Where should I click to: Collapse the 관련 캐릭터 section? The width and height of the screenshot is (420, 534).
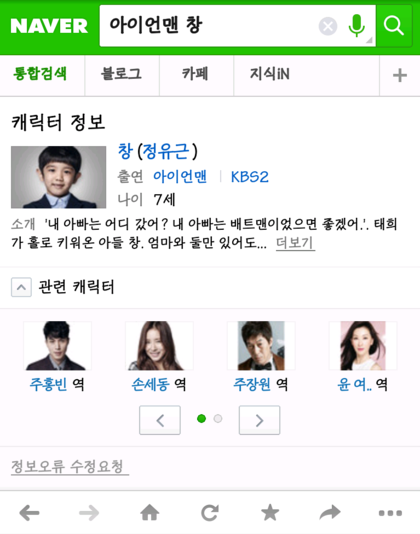point(21,287)
